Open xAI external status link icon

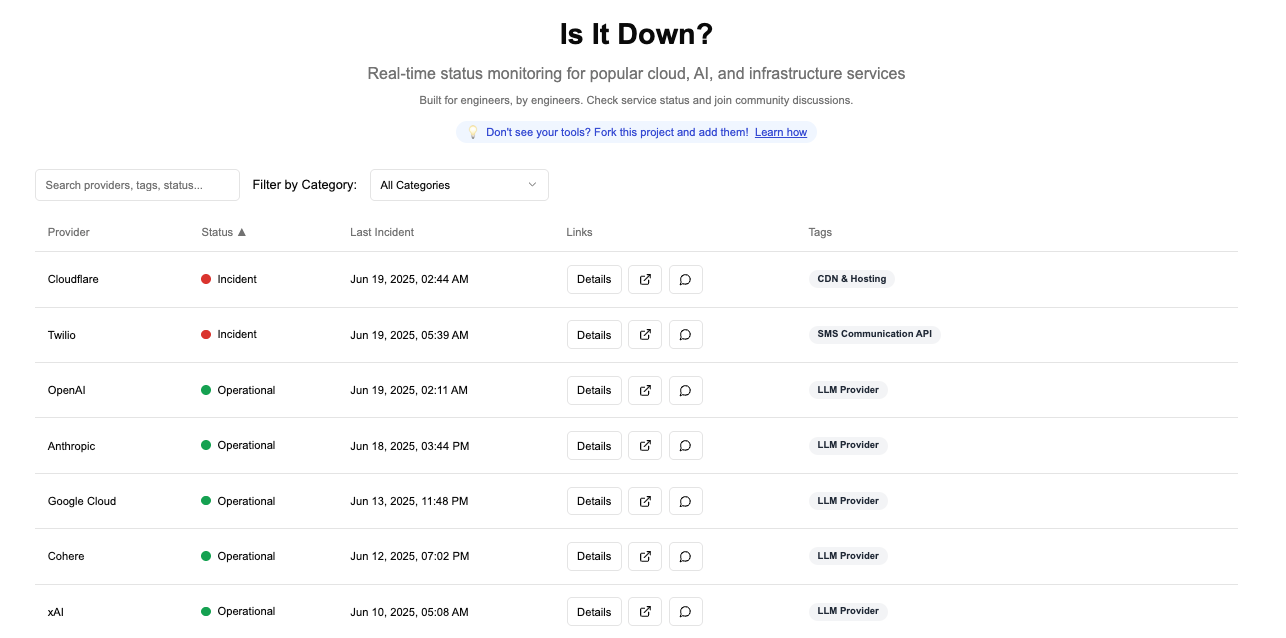coord(645,612)
